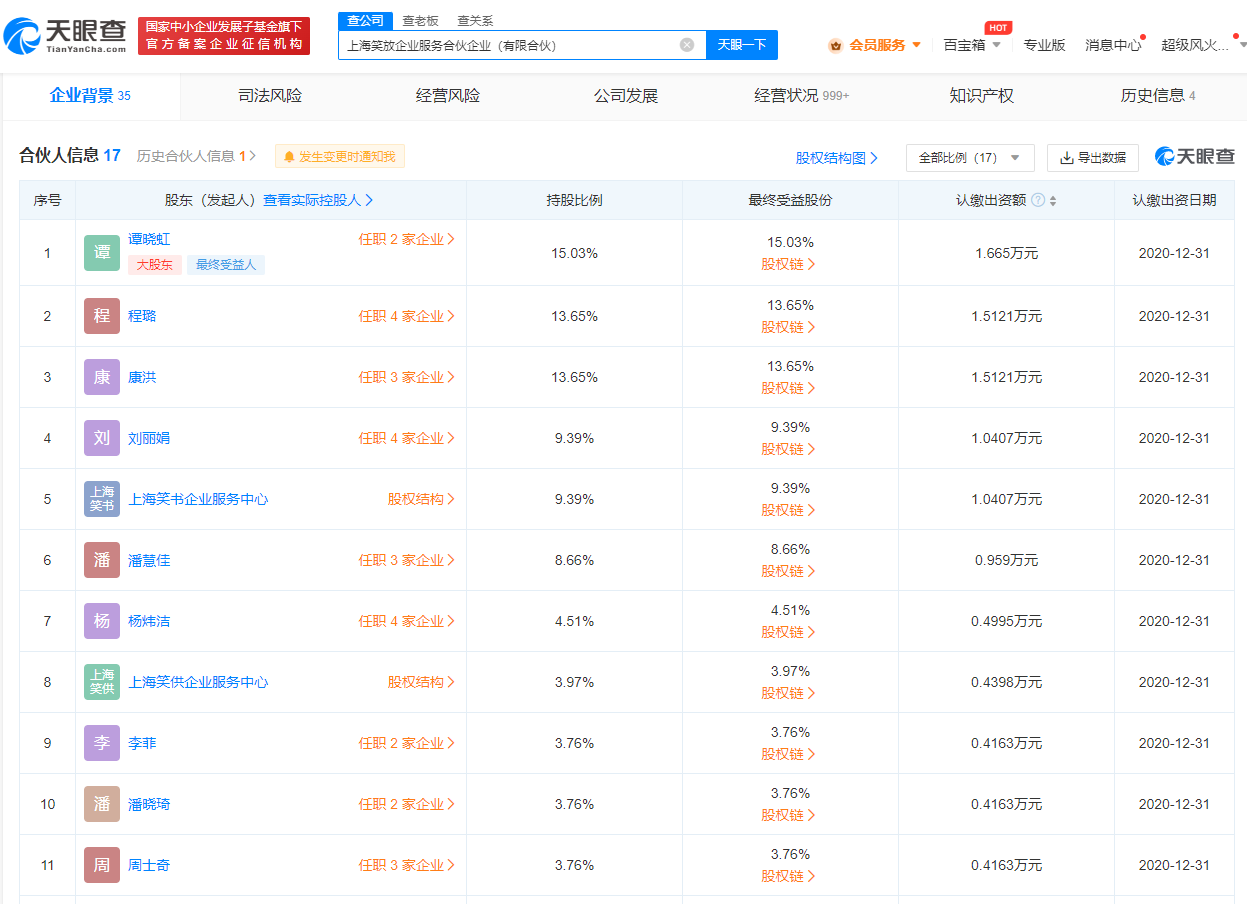The image size is (1247, 904).
Task: Open the 专业版 link
Action: pyautogui.click(x=1044, y=45)
